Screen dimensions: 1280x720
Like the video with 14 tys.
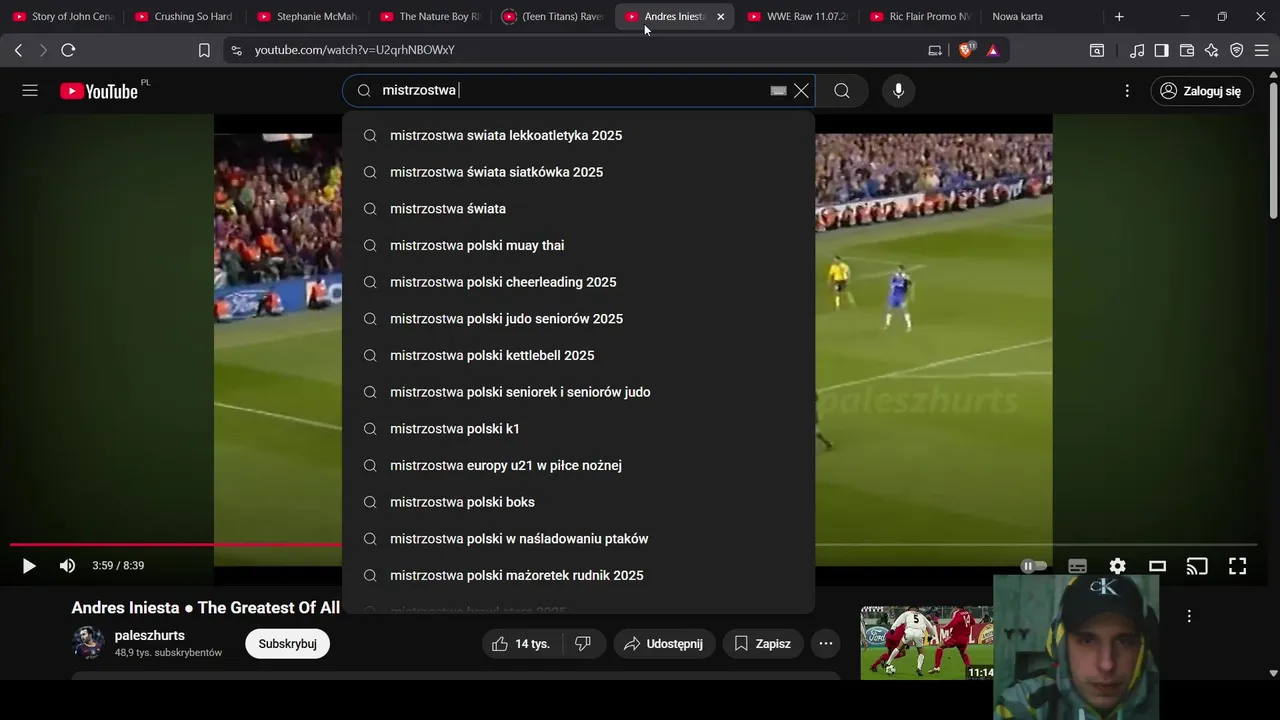(x=521, y=644)
